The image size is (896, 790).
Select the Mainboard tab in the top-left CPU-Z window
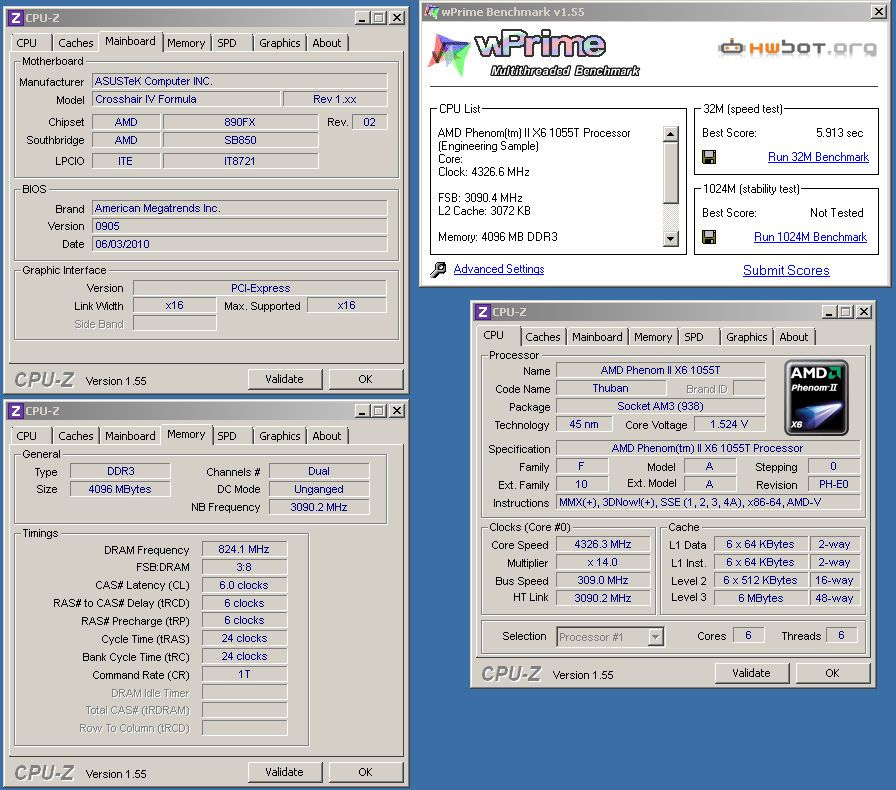pyautogui.click(x=130, y=41)
